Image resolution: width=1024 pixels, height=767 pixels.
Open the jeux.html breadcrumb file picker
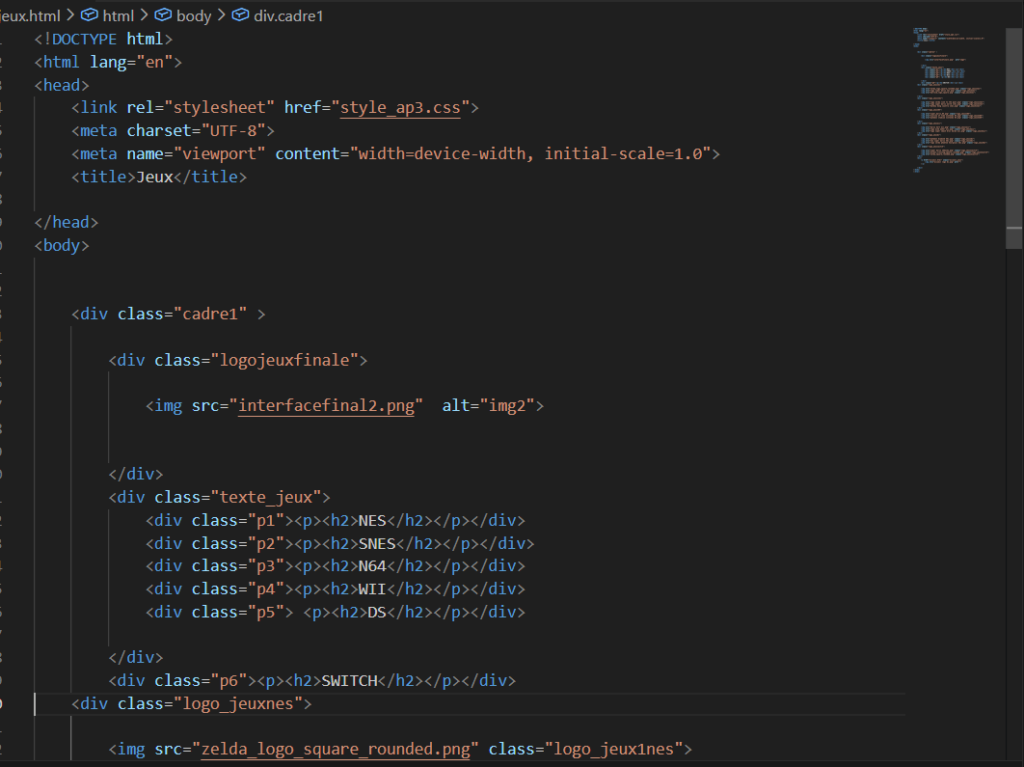tap(30, 16)
